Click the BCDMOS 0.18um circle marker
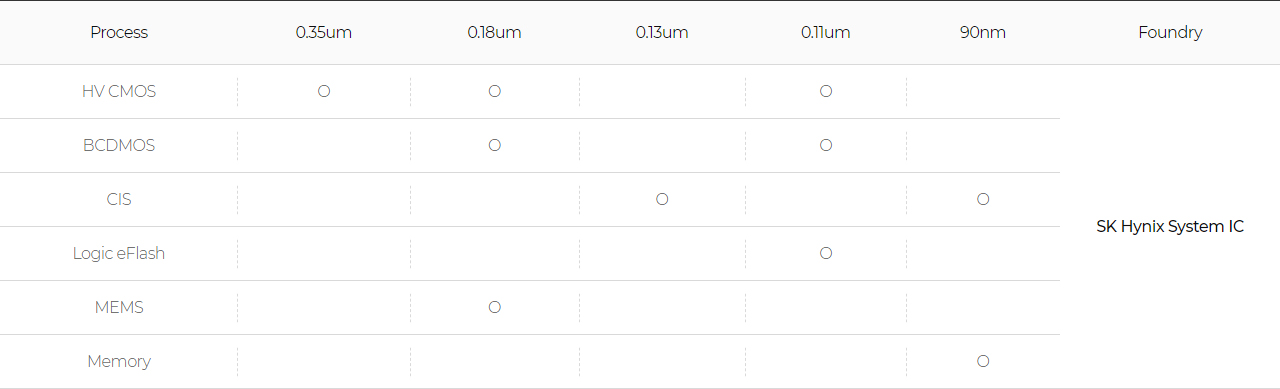This screenshot has width=1280, height=389. click(x=494, y=145)
